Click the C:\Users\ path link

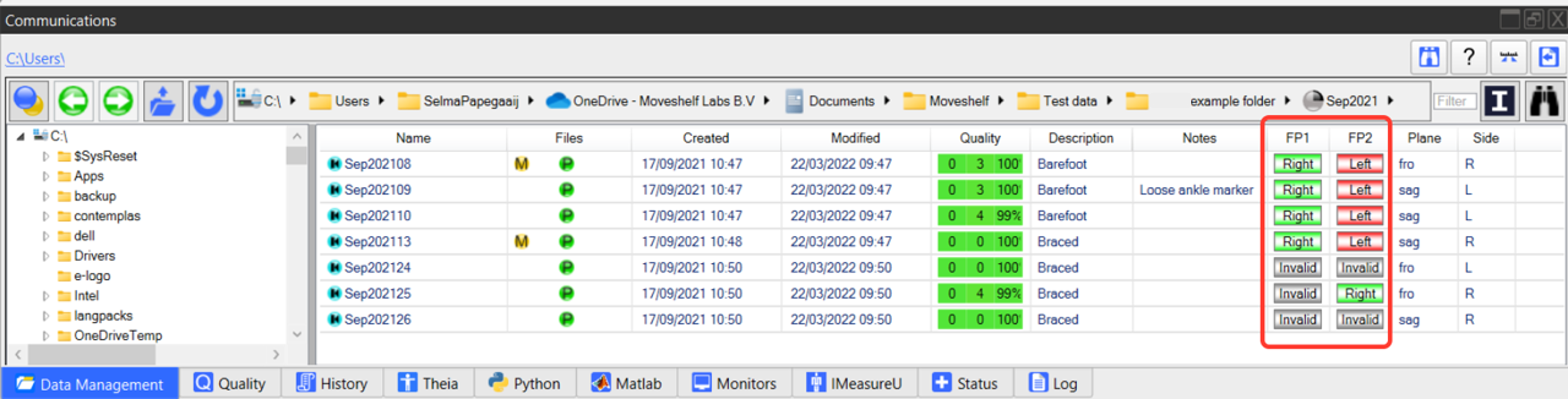pyautogui.click(x=35, y=58)
